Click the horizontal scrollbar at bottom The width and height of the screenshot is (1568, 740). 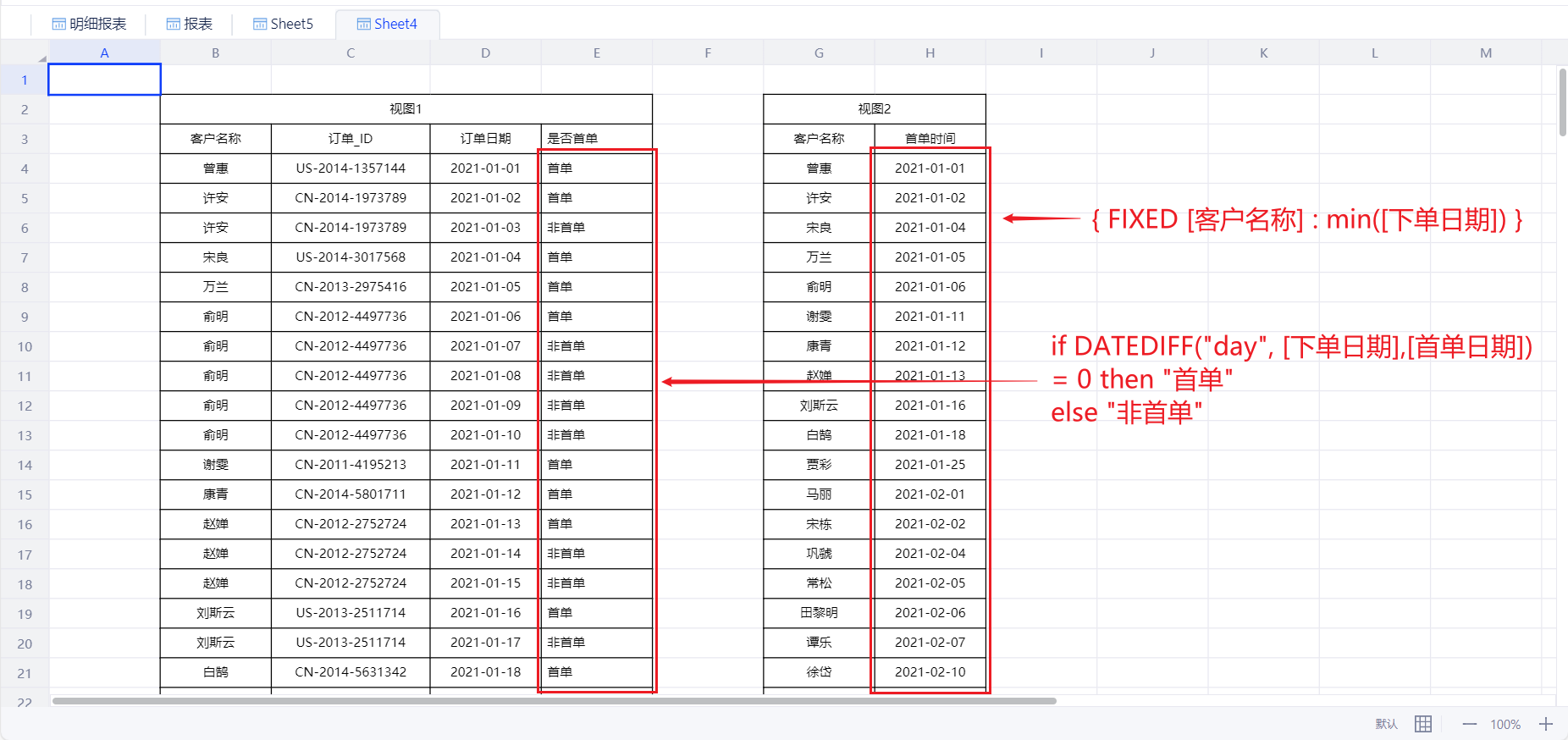click(554, 701)
